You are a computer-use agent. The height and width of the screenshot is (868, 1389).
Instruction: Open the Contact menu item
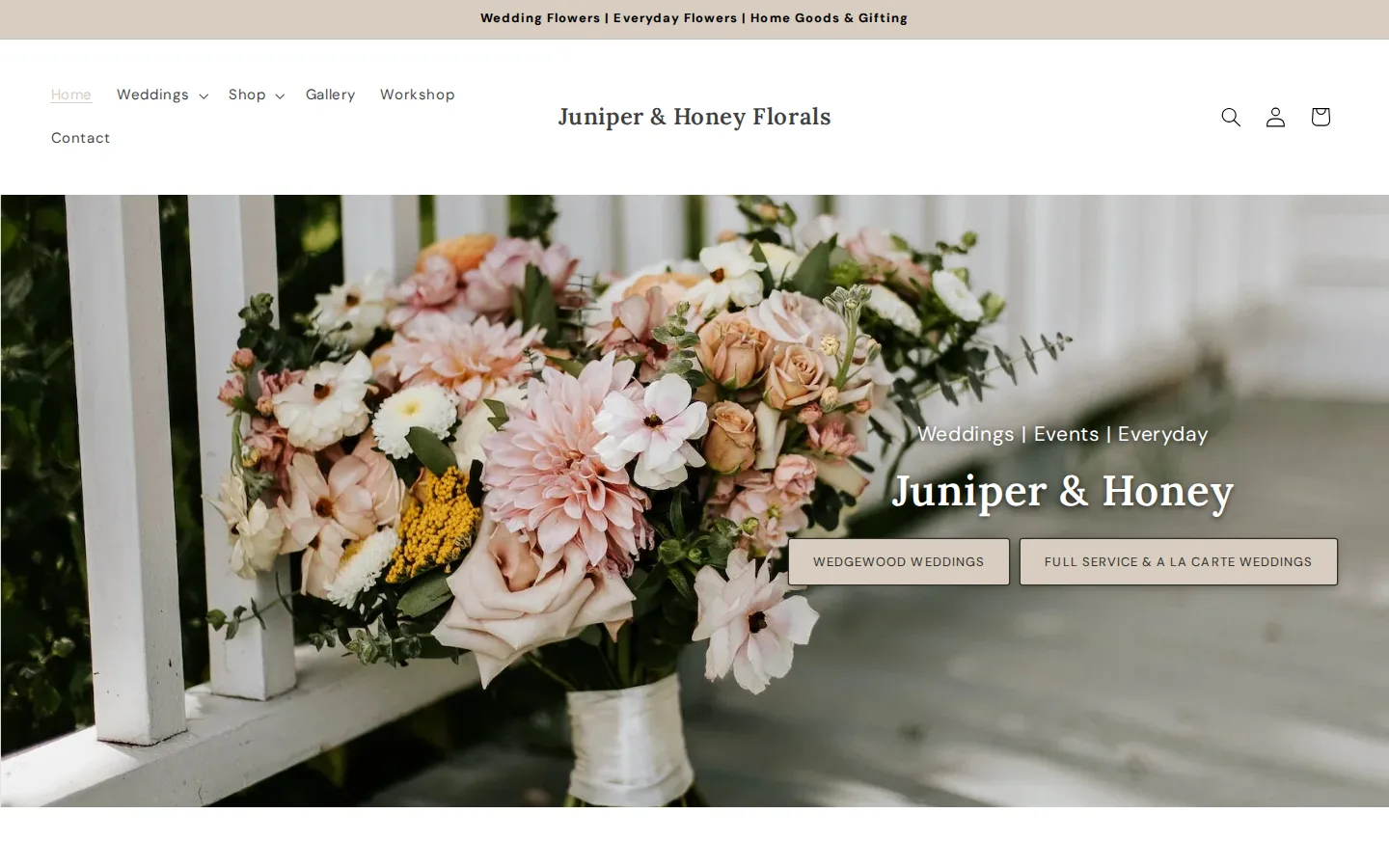click(x=80, y=138)
